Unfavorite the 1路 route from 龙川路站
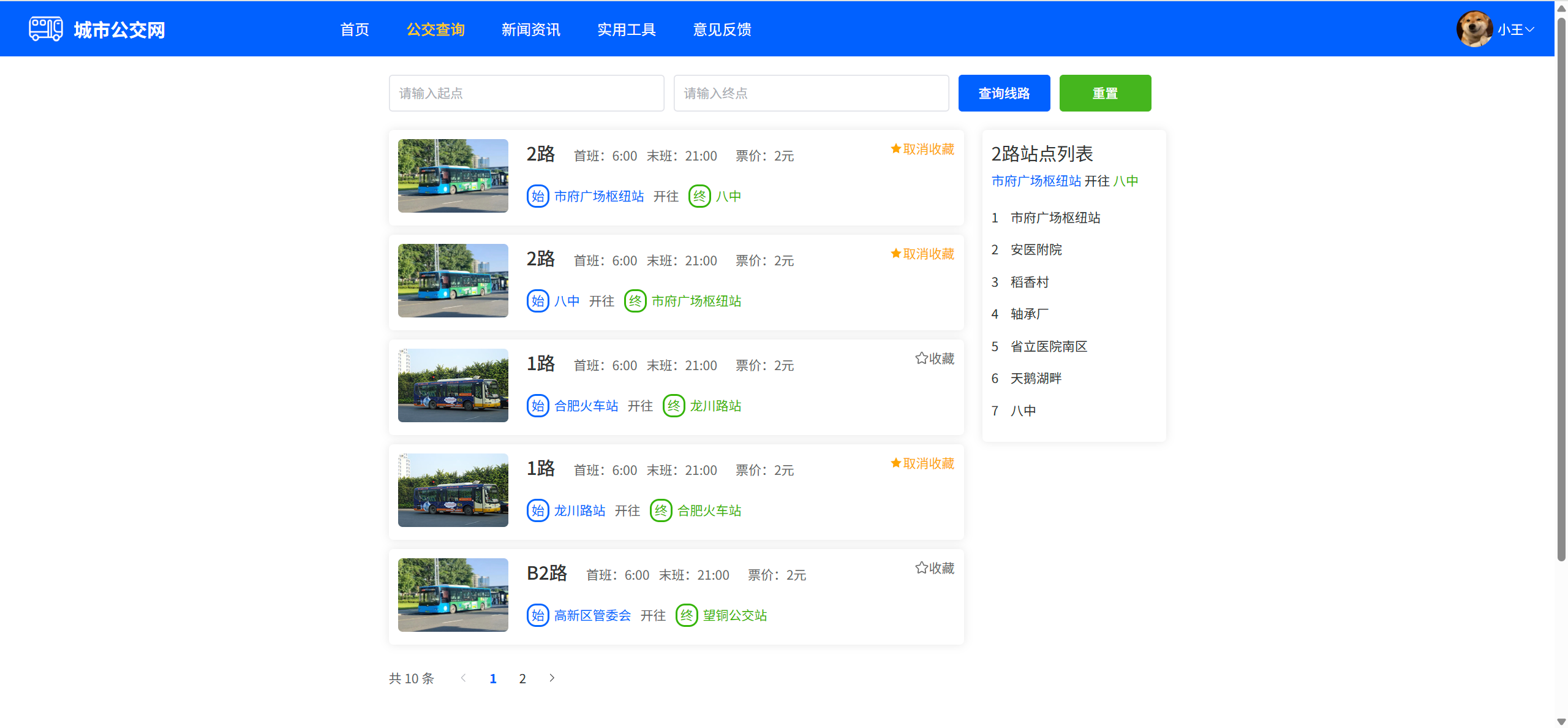 922,463
